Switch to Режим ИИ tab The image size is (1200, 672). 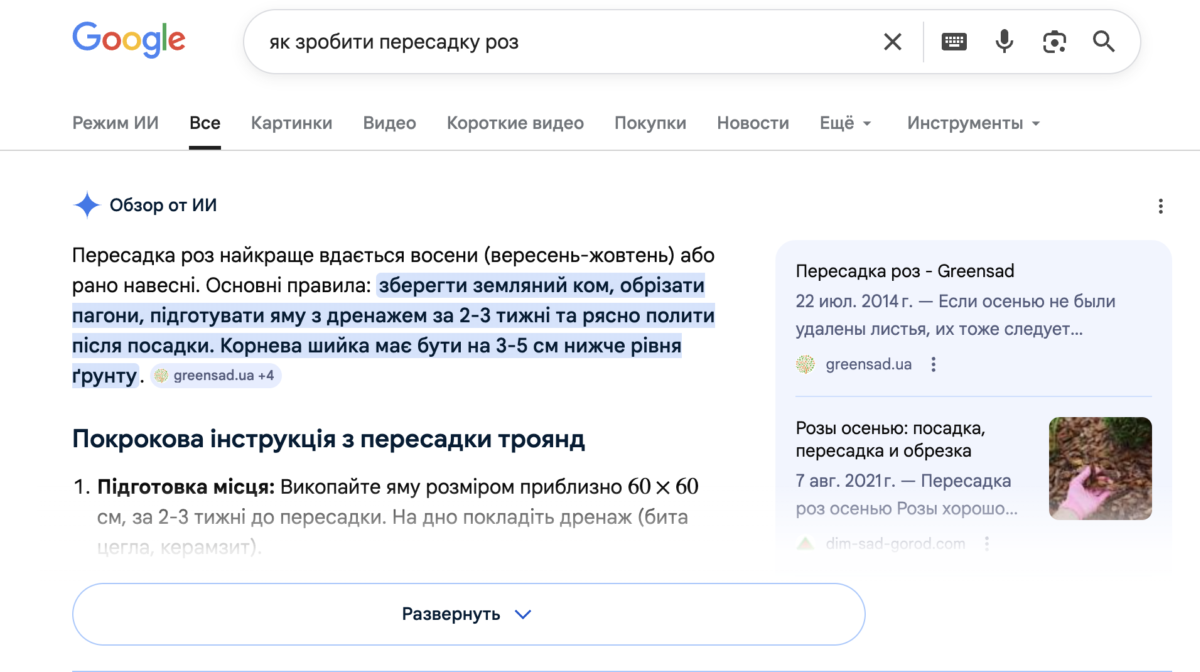tap(115, 123)
